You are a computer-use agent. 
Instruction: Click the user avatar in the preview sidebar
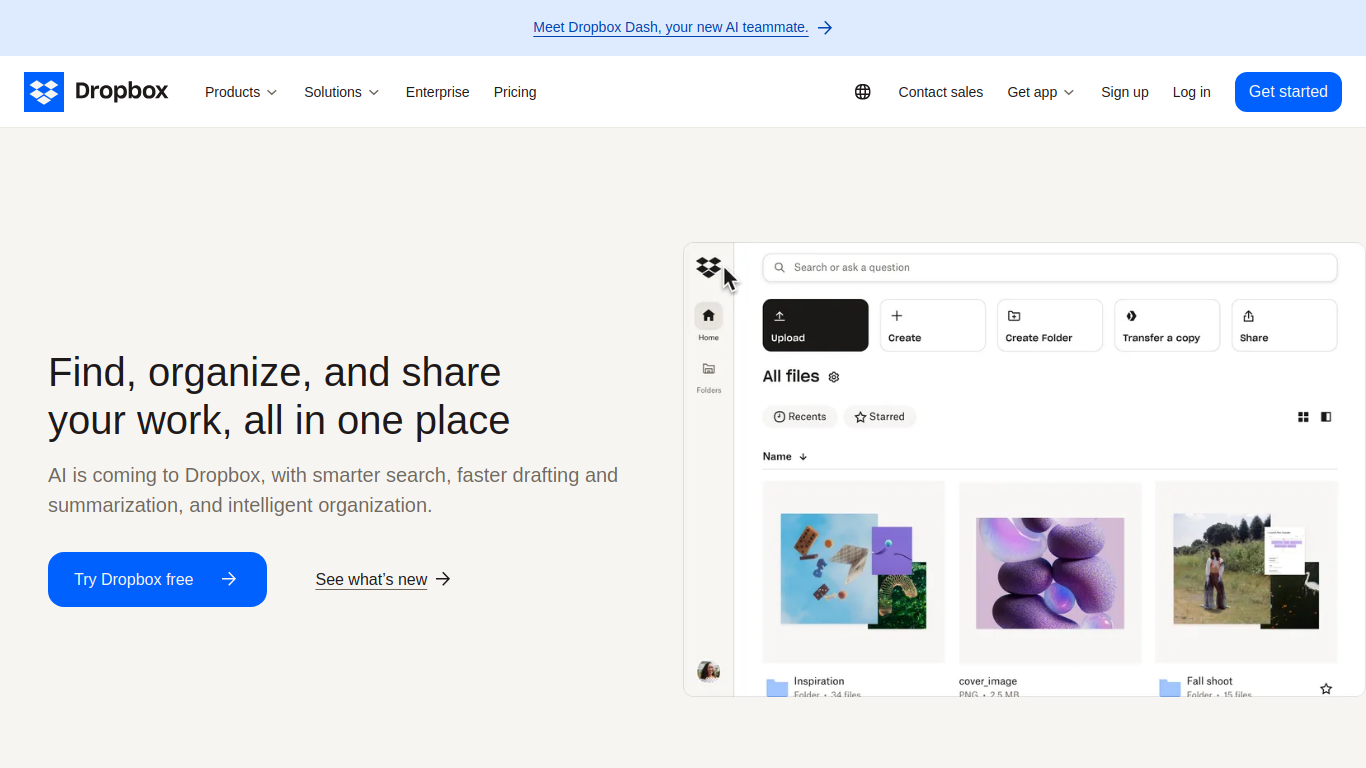pyautogui.click(x=709, y=671)
